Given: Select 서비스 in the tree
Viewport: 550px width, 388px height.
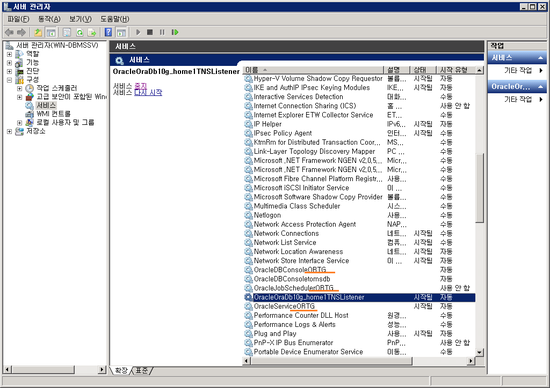Looking at the screenshot, I should [x=46, y=105].
